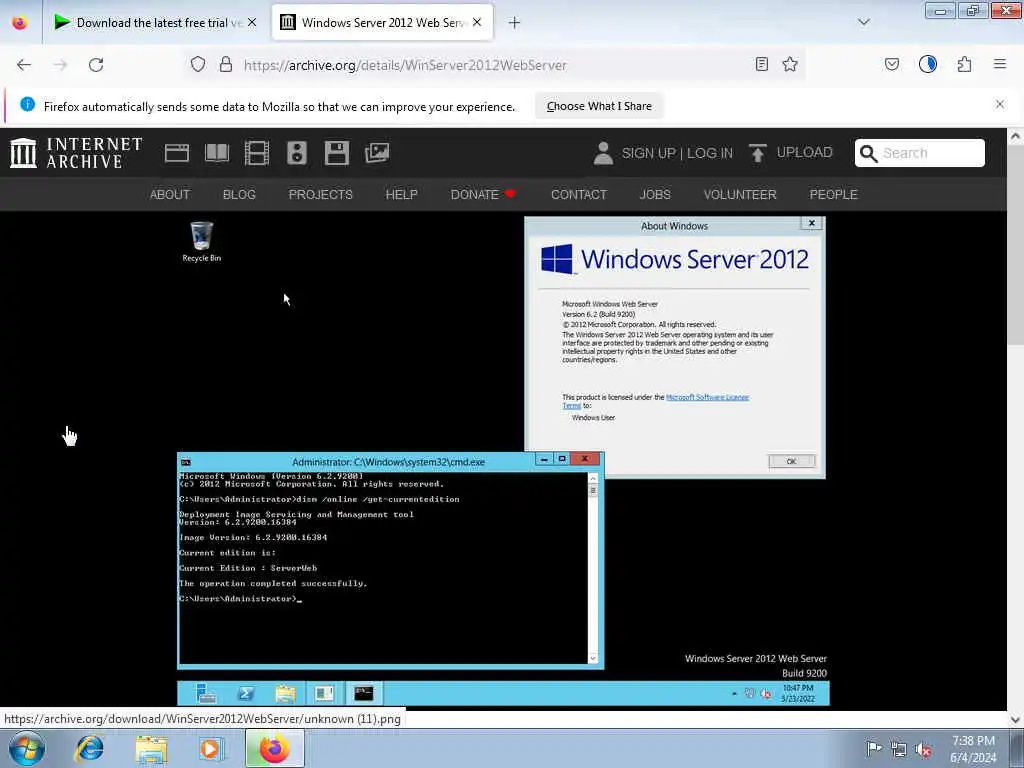
Task: Open the PROJECTS menu item
Action: click(321, 195)
